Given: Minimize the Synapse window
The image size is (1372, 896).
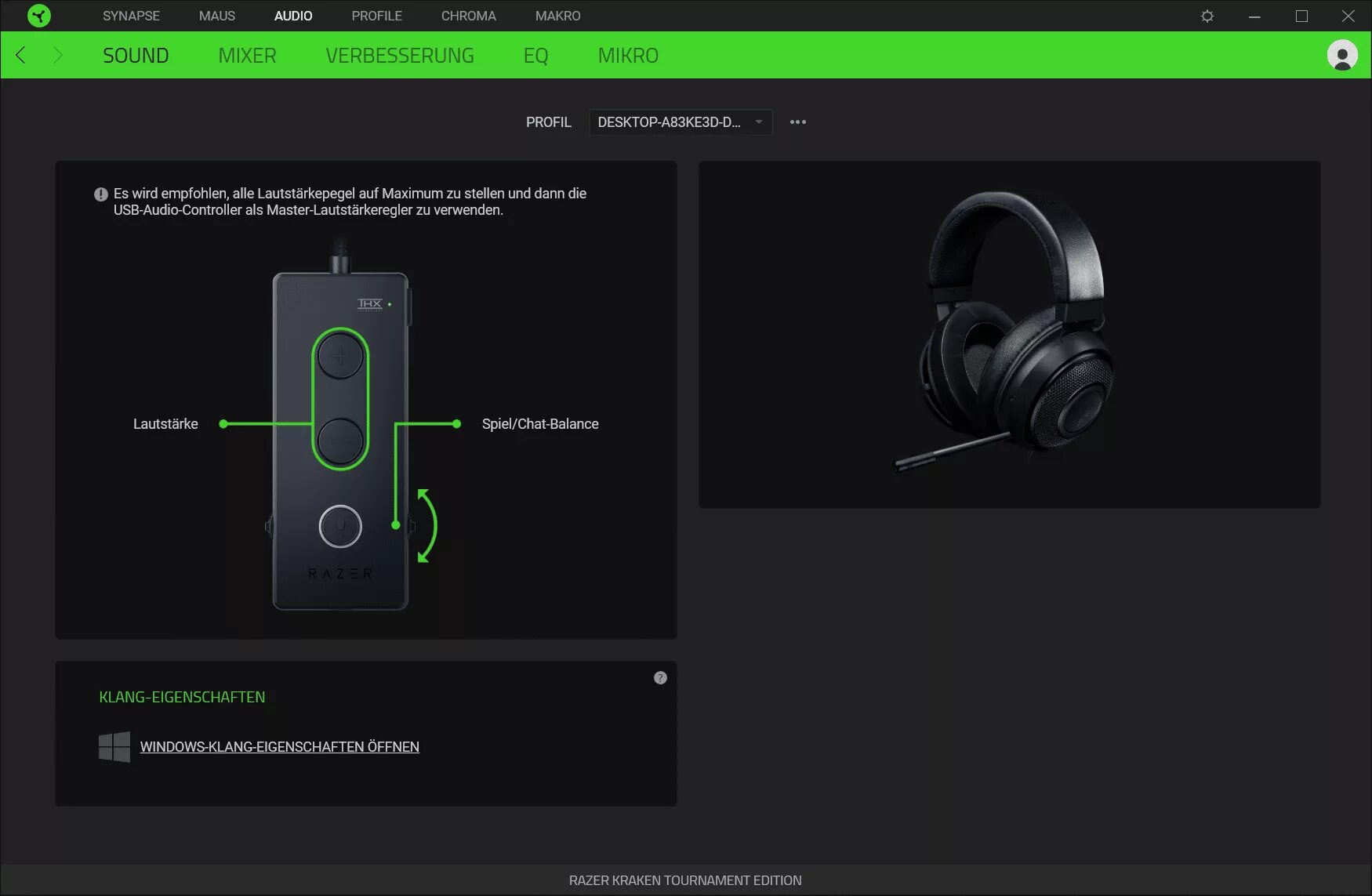Looking at the screenshot, I should (1254, 16).
